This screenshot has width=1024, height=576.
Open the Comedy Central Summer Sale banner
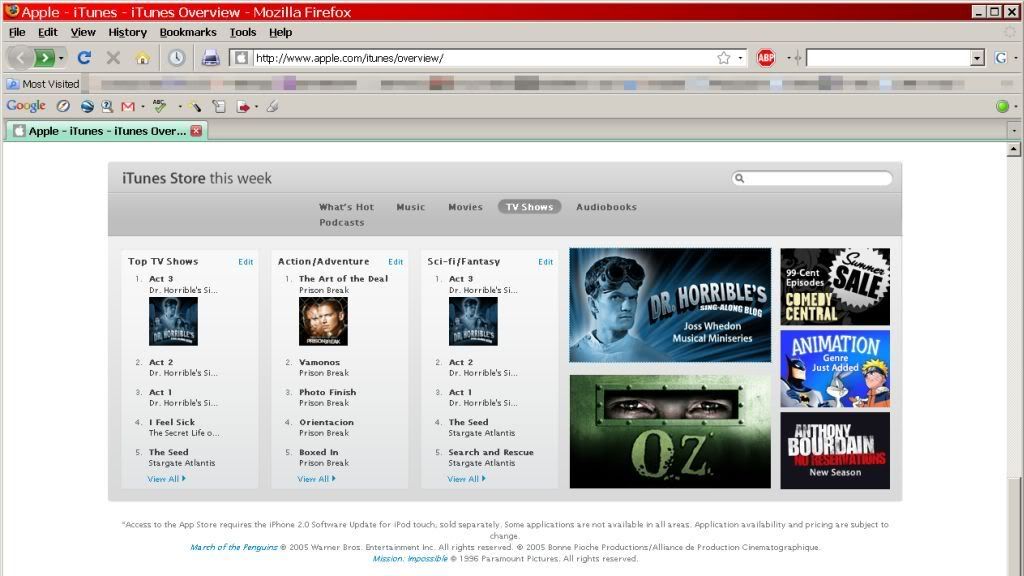pyautogui.click(x=835, y=287)
